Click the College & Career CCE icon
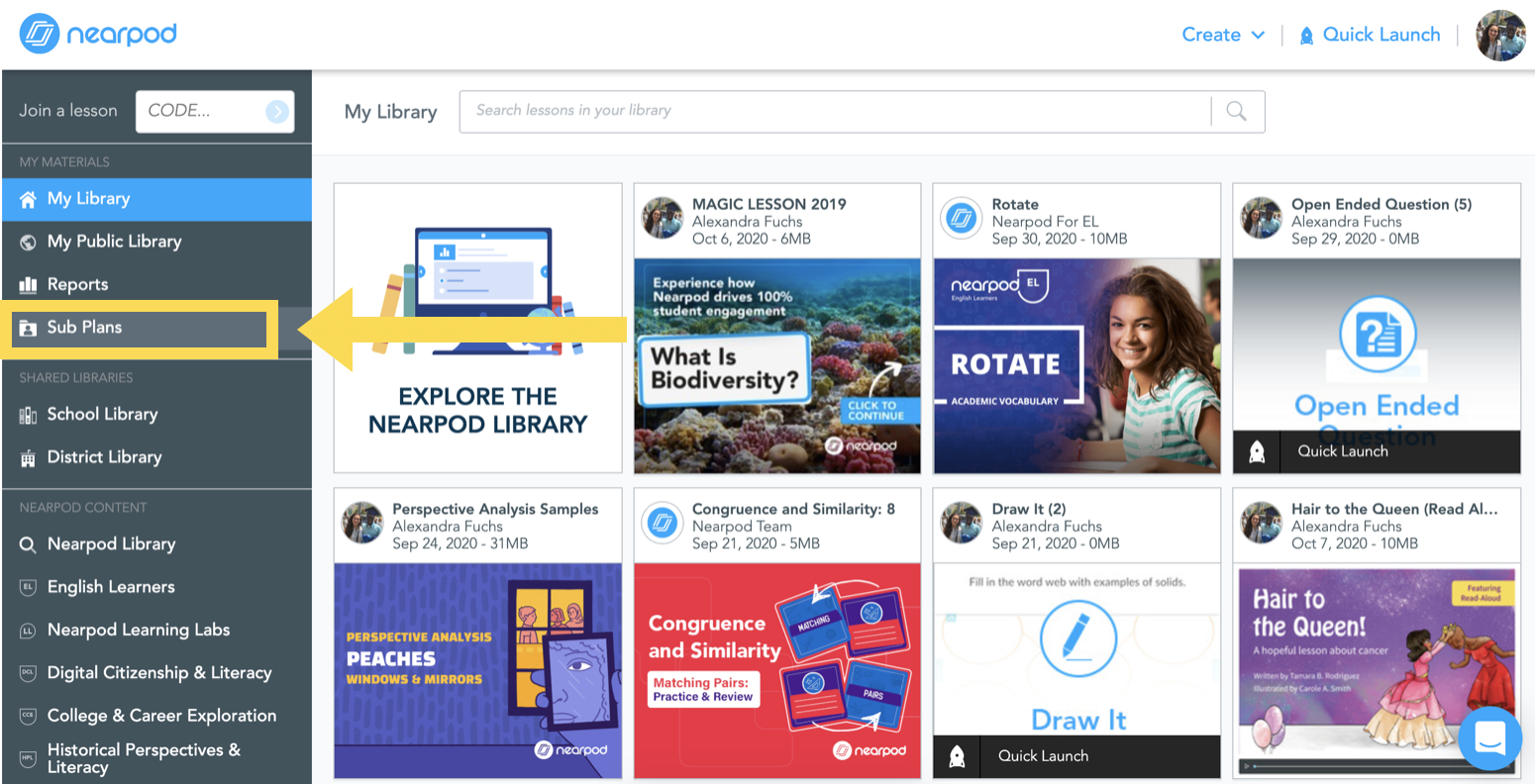The image size is (1535, 784). [28, 716]
